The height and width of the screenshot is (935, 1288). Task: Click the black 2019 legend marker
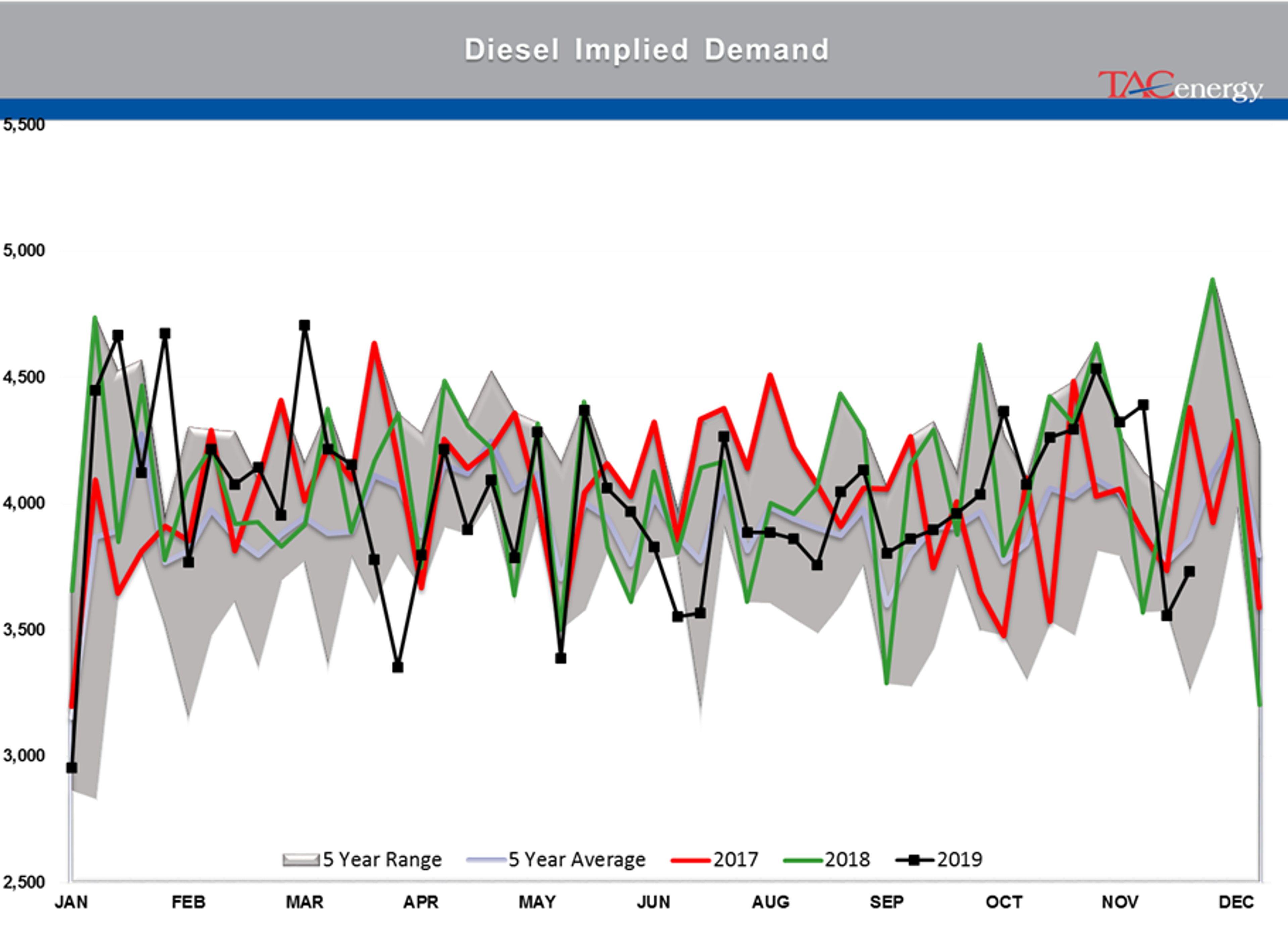pyautogui.click(x=914, y=861)
